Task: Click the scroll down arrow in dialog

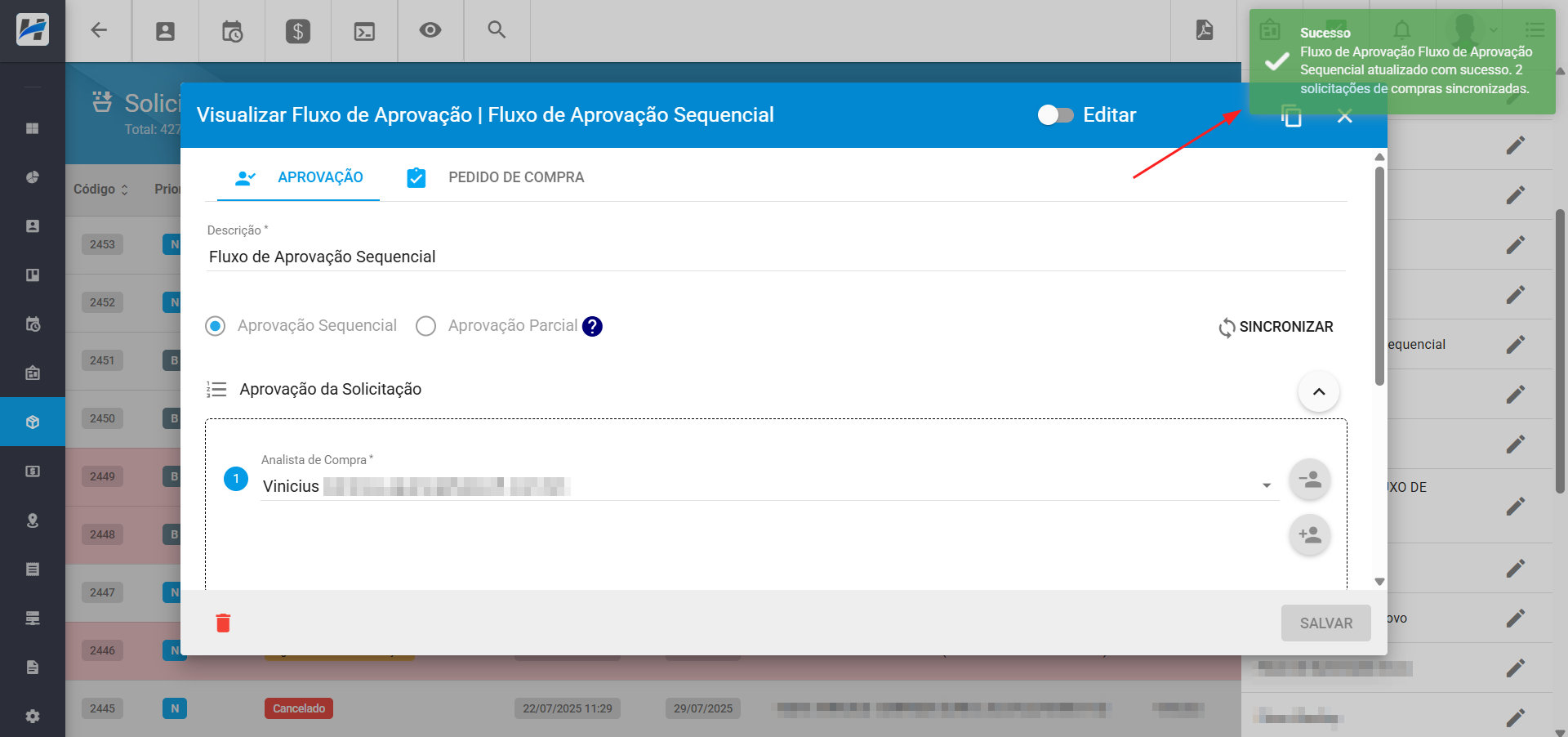Action: (x=1379, y=582)
